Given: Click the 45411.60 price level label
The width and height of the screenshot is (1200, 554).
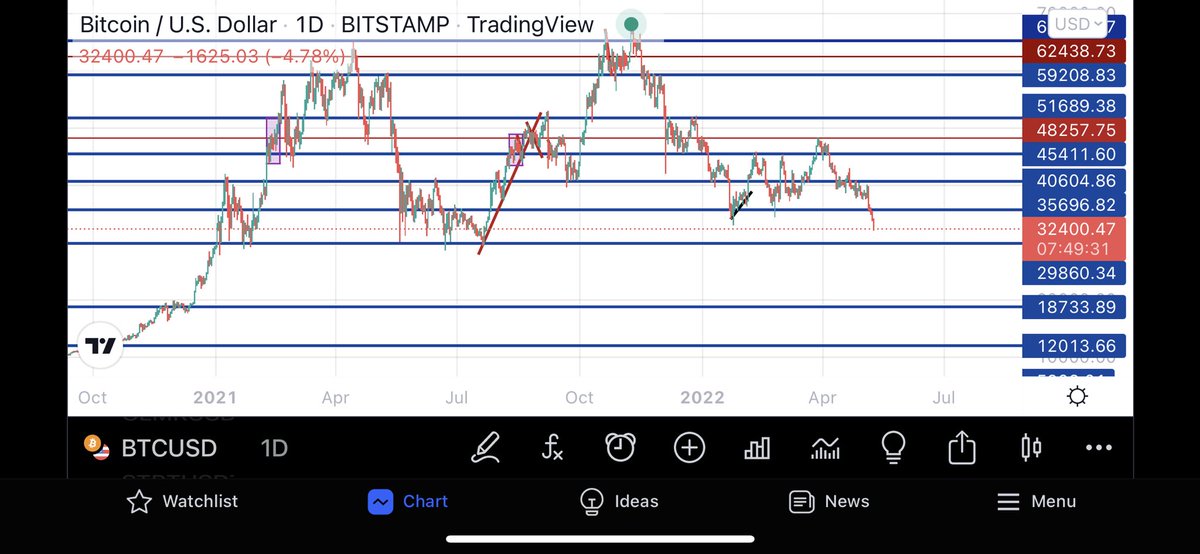Looking at the screenshot, I should coord(1075,154).
